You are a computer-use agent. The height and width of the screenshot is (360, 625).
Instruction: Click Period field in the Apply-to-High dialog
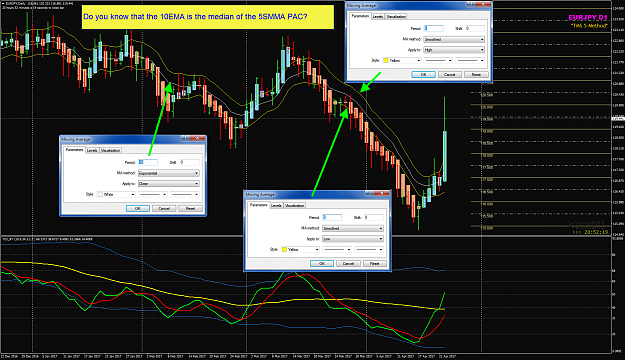433,28
